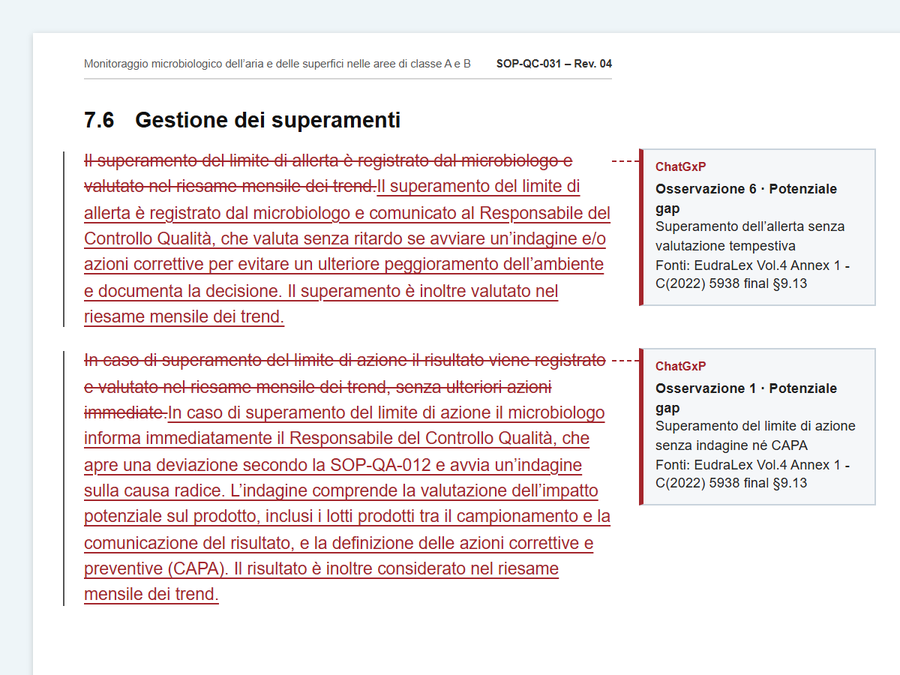Click the text 'Superamento del limite di azione senza indagine né CAPA'
Viewport: 900px width, 675px height.
(755, 436)
